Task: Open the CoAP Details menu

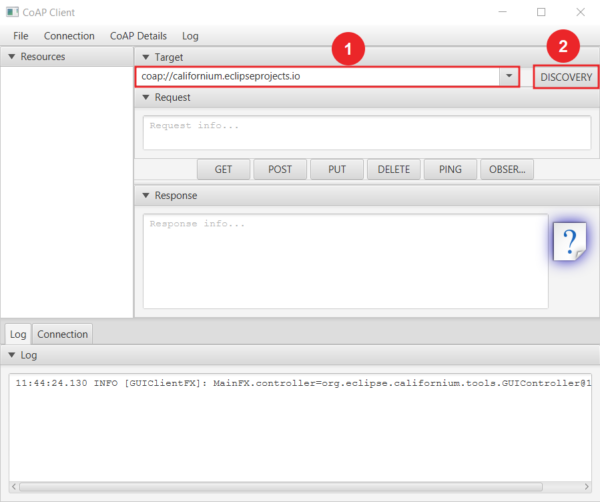Action: tap(138, 36)
